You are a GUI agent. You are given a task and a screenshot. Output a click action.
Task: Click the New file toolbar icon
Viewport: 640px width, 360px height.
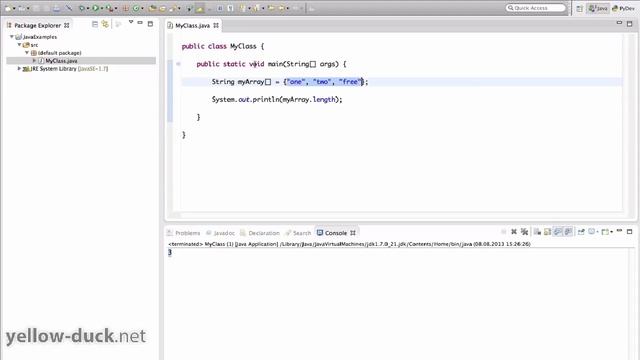[8, 8]
